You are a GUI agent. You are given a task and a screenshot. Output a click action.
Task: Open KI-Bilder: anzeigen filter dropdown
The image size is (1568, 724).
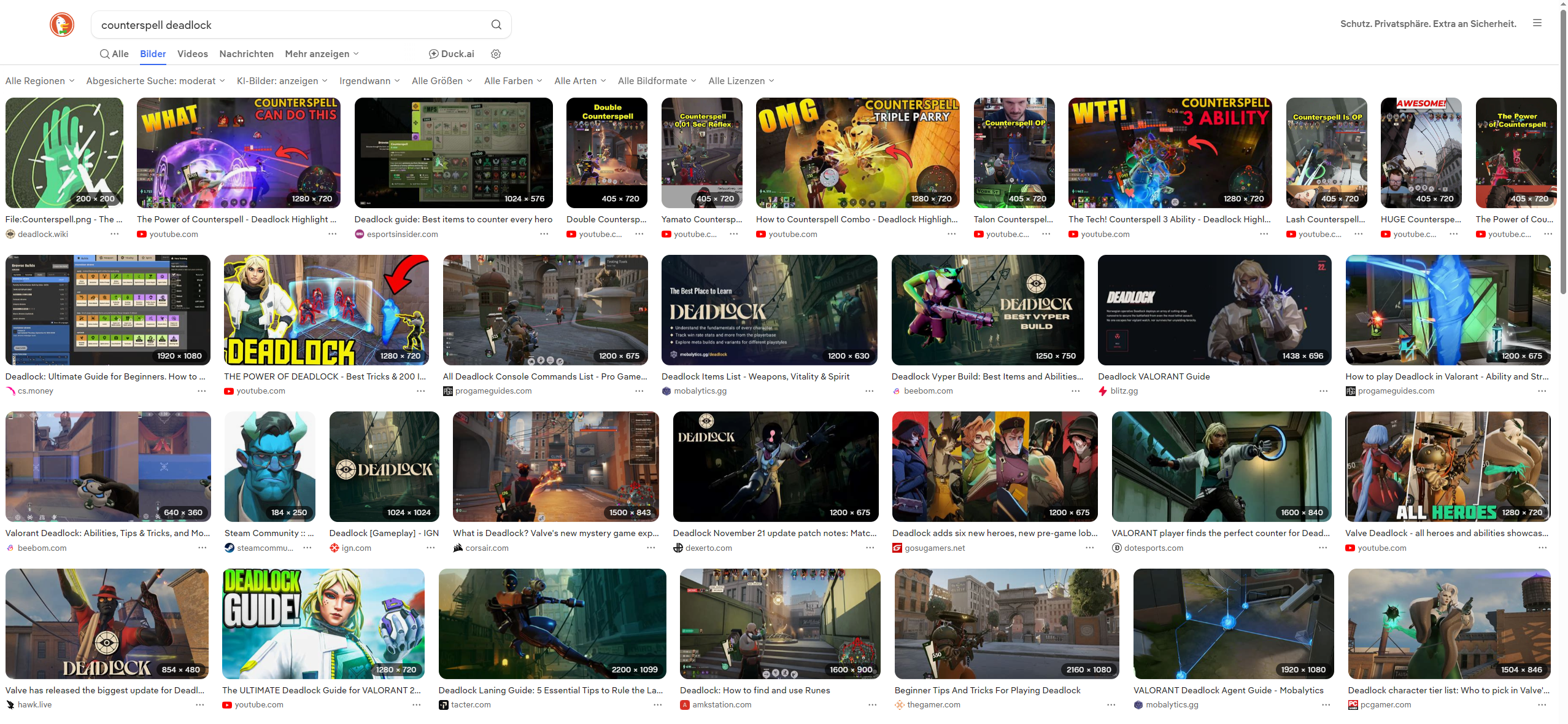click(282, 81)
